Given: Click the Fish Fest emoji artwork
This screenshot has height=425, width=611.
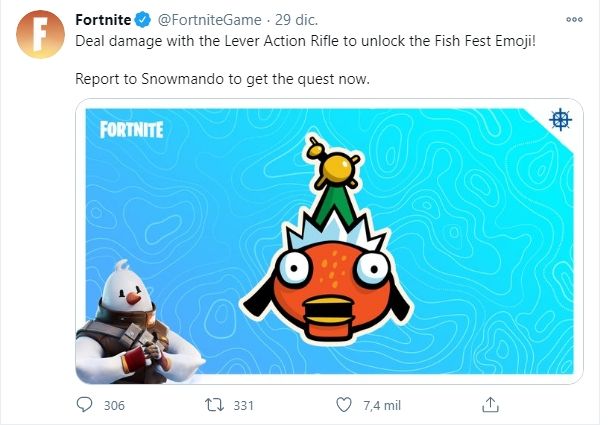Looking at the screenshot, I should [x=332, y=250].
